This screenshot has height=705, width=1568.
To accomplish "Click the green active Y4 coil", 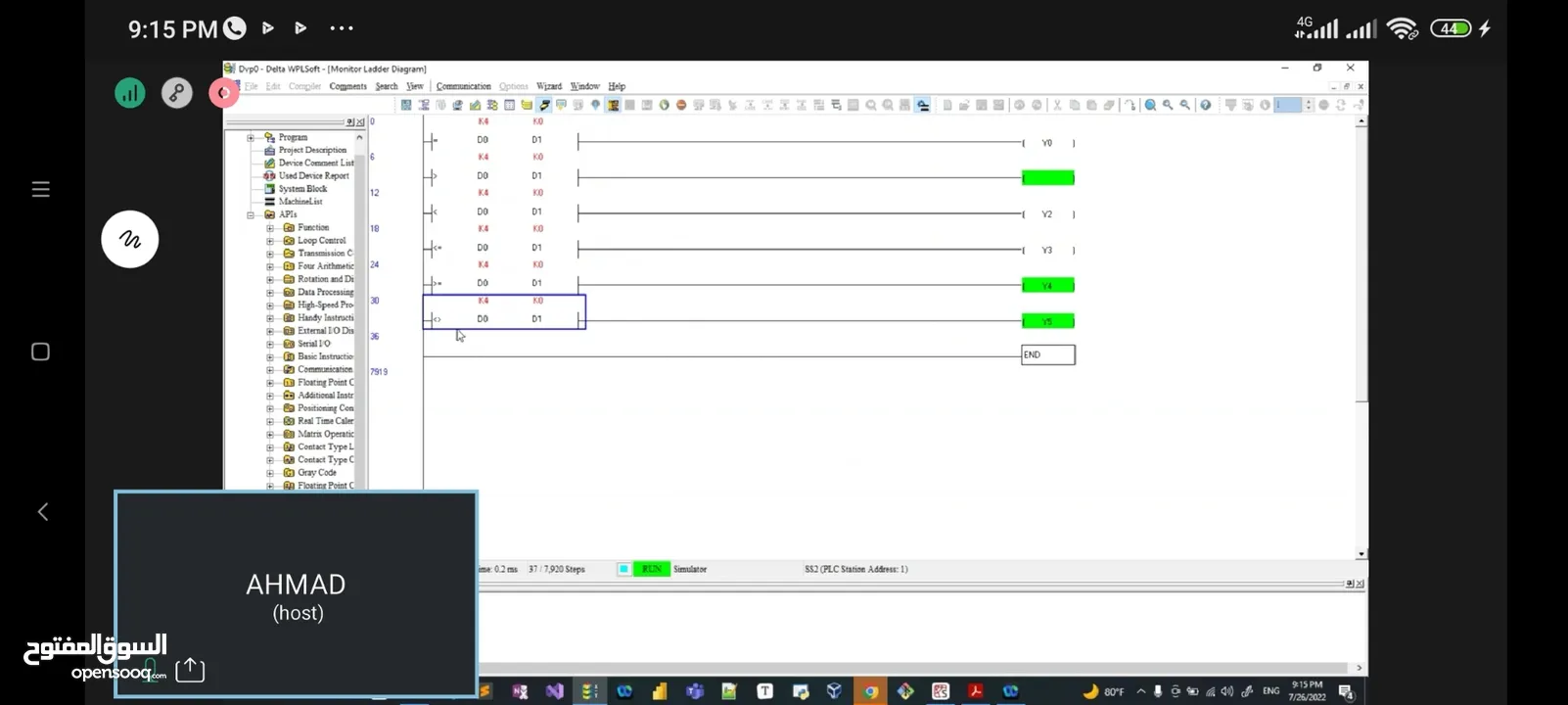I will click(x=1048, y=286).
